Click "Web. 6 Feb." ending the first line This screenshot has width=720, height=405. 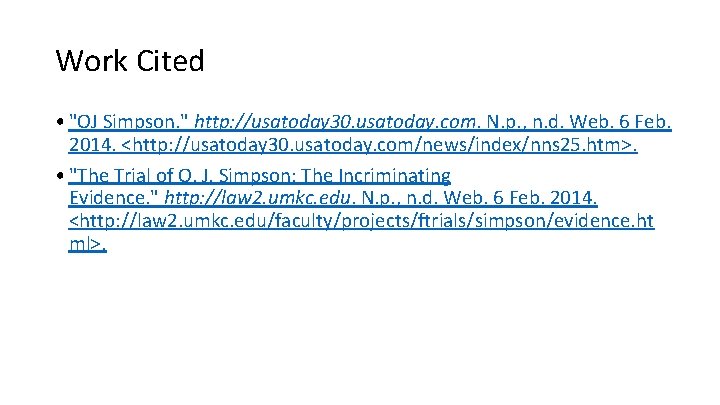pos(620,122)
